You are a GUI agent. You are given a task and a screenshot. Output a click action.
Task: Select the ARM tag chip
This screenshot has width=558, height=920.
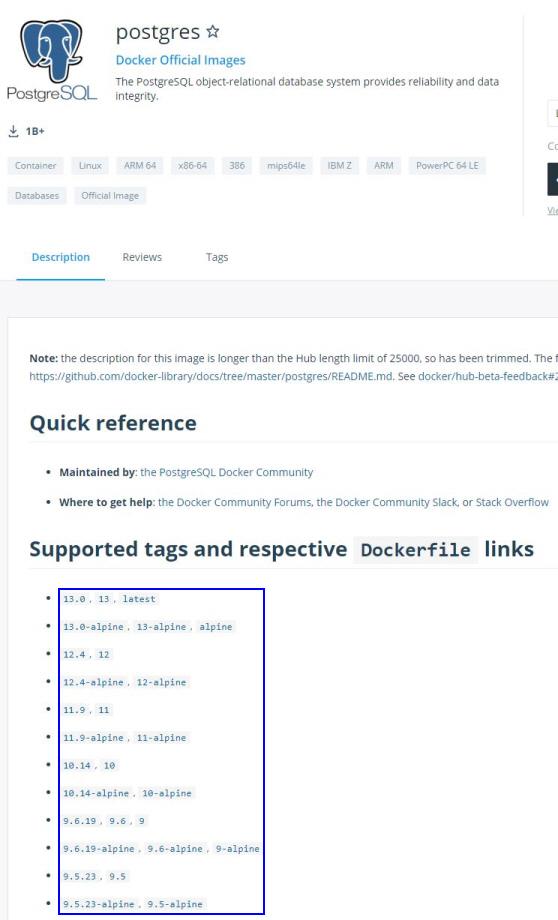[384, 165]
